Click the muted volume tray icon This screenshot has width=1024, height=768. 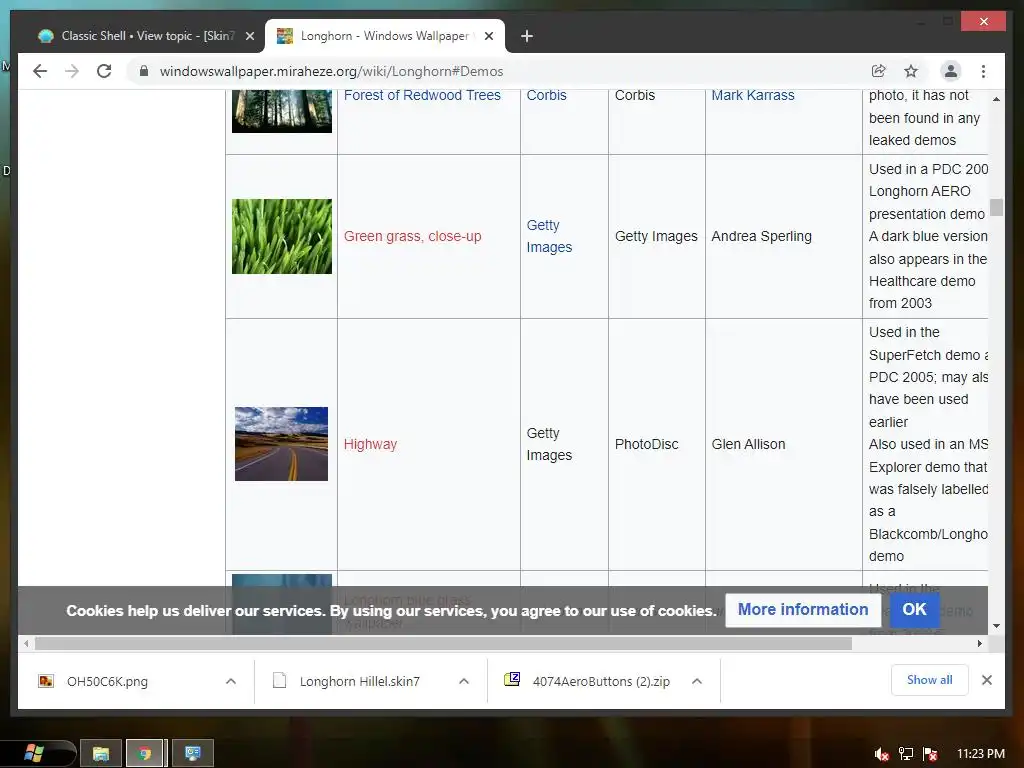tap(881, 754)
